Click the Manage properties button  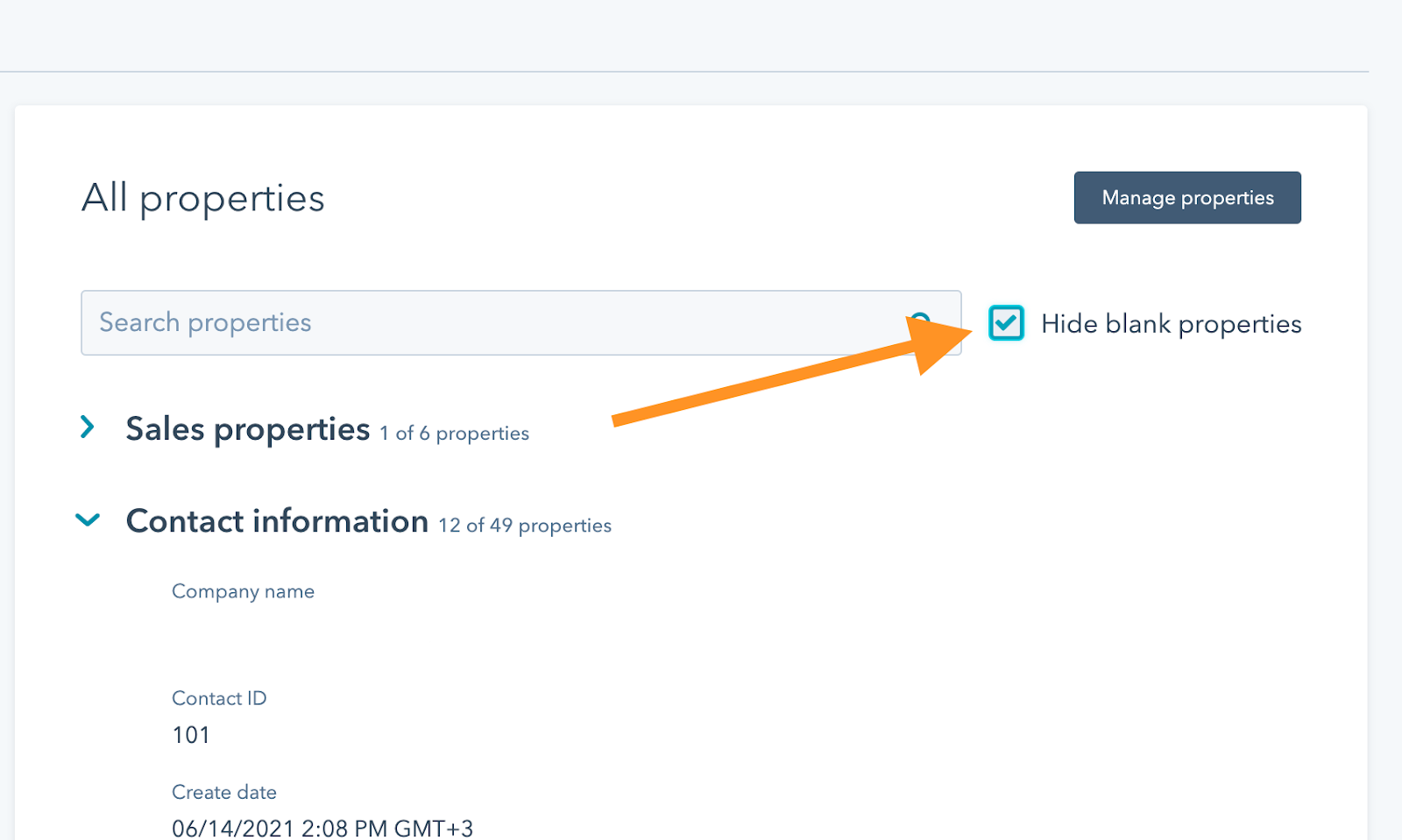1187,198
